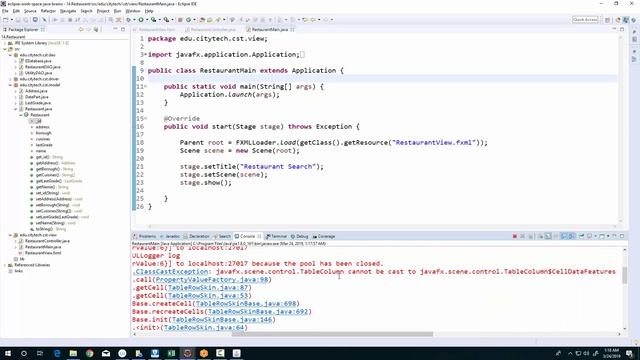Viewport: 640px width, 360px height.
Task: Open the TableRowSkin.java:64 stack link
Action: tap(204, 328)
